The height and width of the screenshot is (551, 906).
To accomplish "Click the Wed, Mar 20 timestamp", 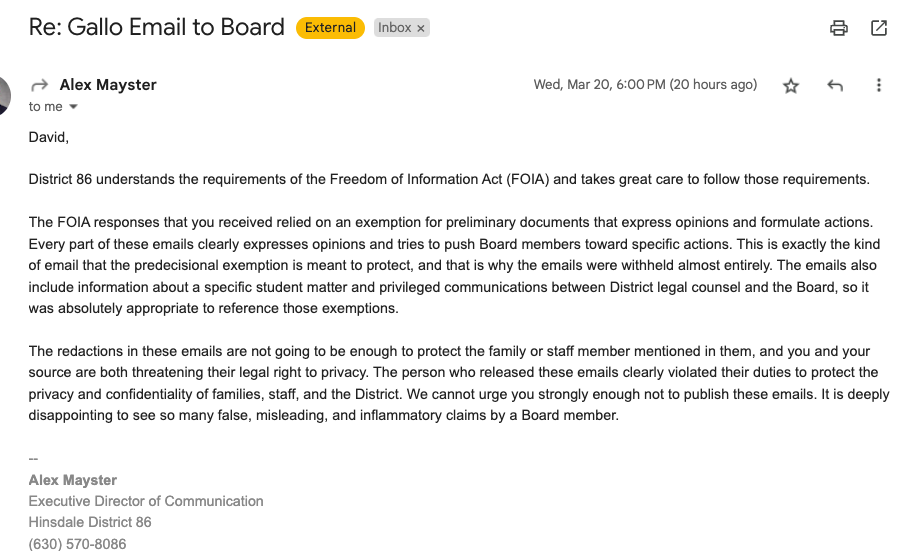I will (x=645, y=85).
